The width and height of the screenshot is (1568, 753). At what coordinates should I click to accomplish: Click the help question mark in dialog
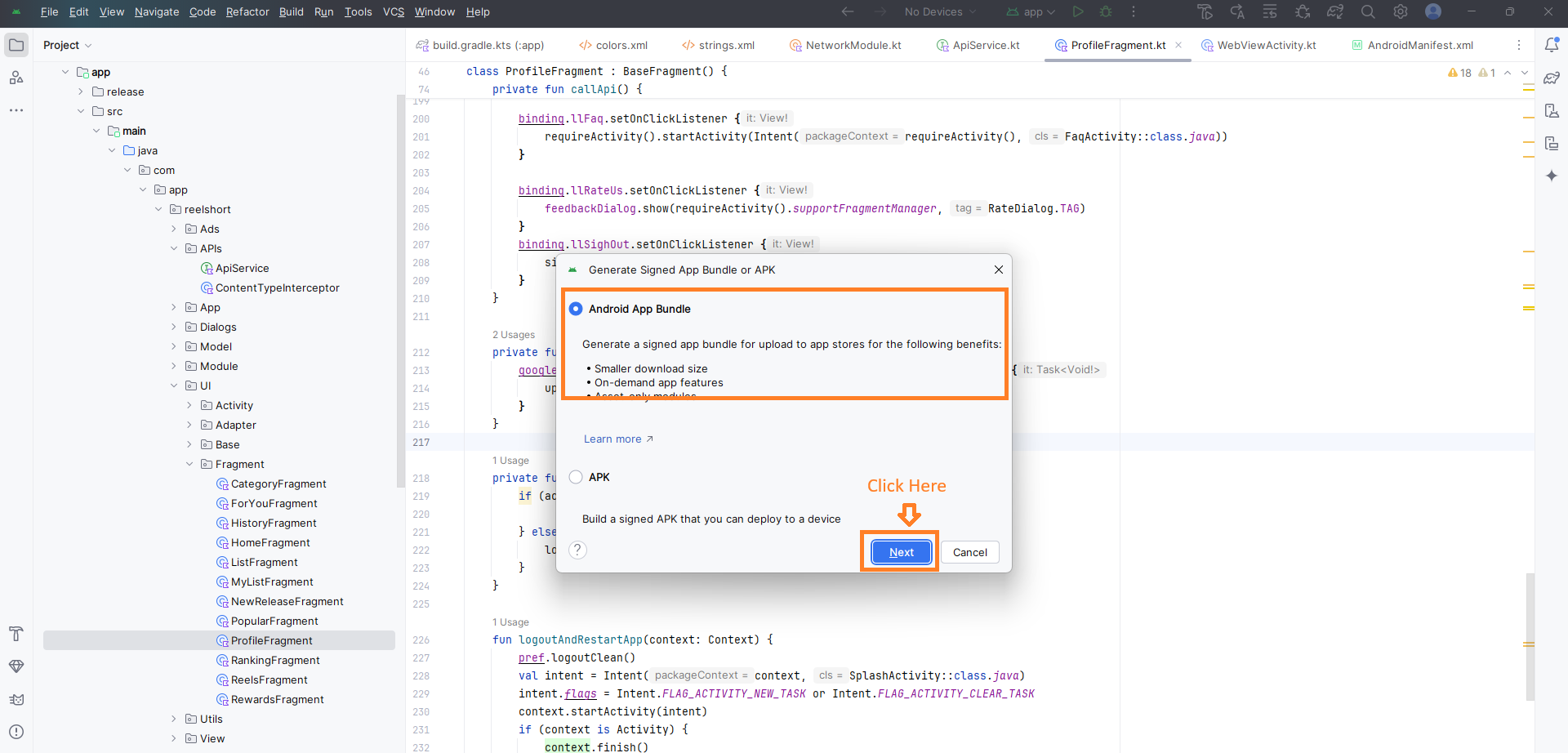tap(577, 550)
